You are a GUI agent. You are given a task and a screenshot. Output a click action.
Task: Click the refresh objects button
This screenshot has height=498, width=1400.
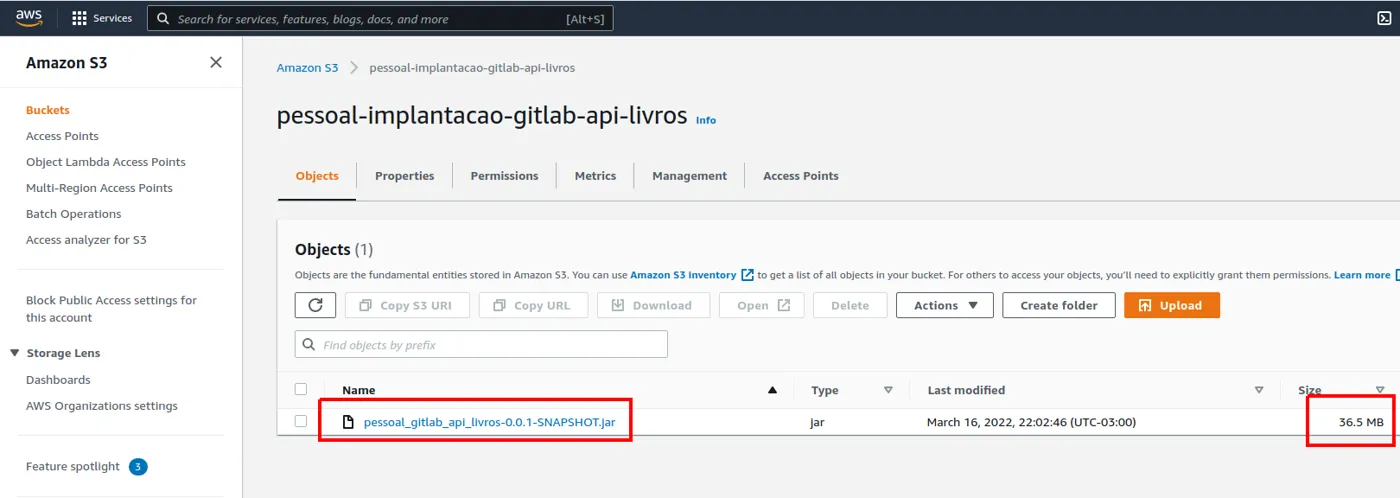click(x=315, y=305)
